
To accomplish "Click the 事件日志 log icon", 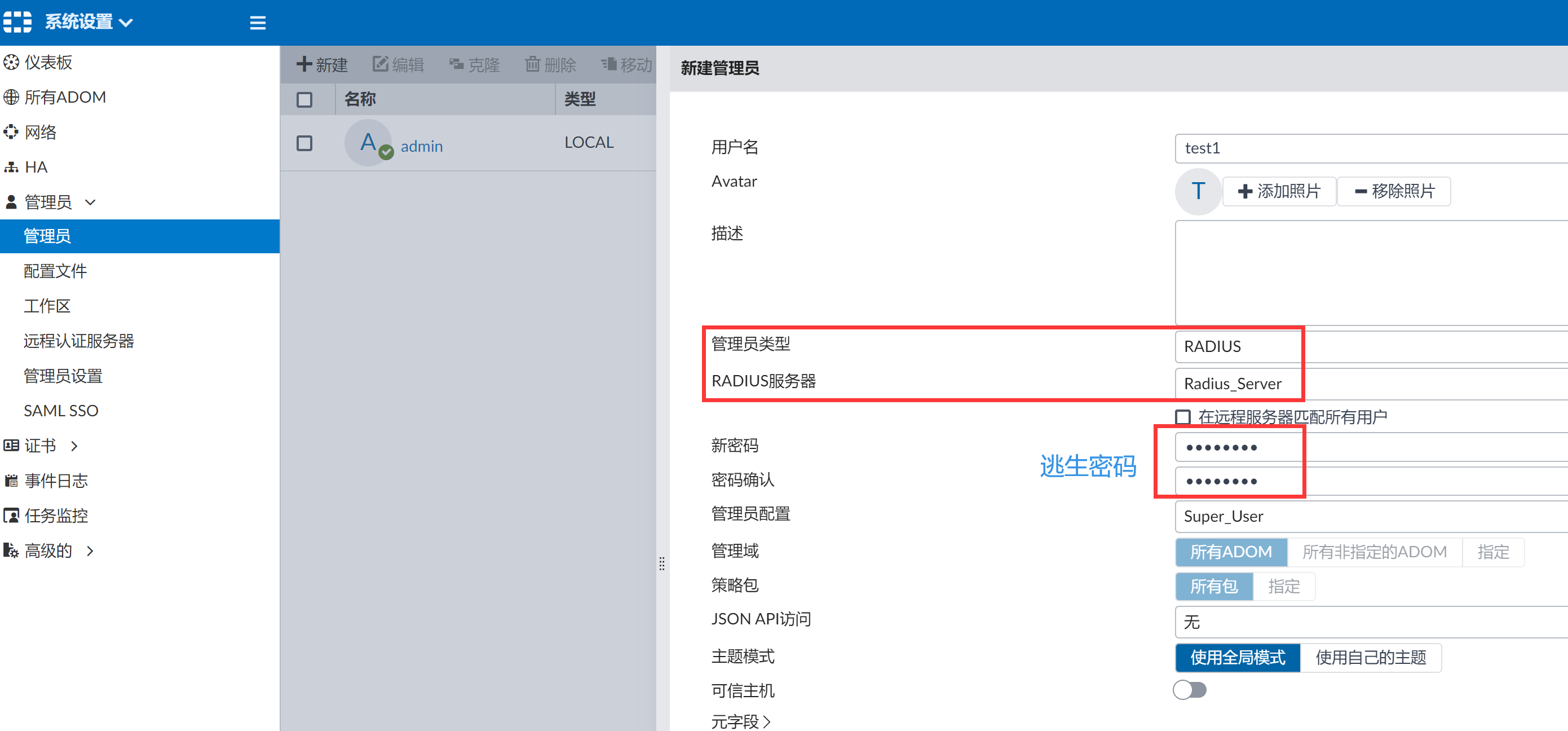I will [x=12, y=481].
